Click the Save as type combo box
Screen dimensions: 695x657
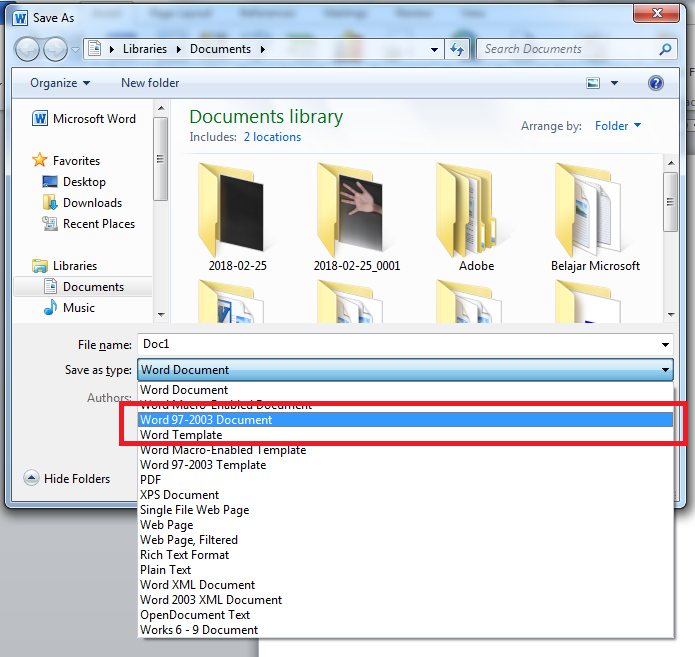tap(405, 370)
